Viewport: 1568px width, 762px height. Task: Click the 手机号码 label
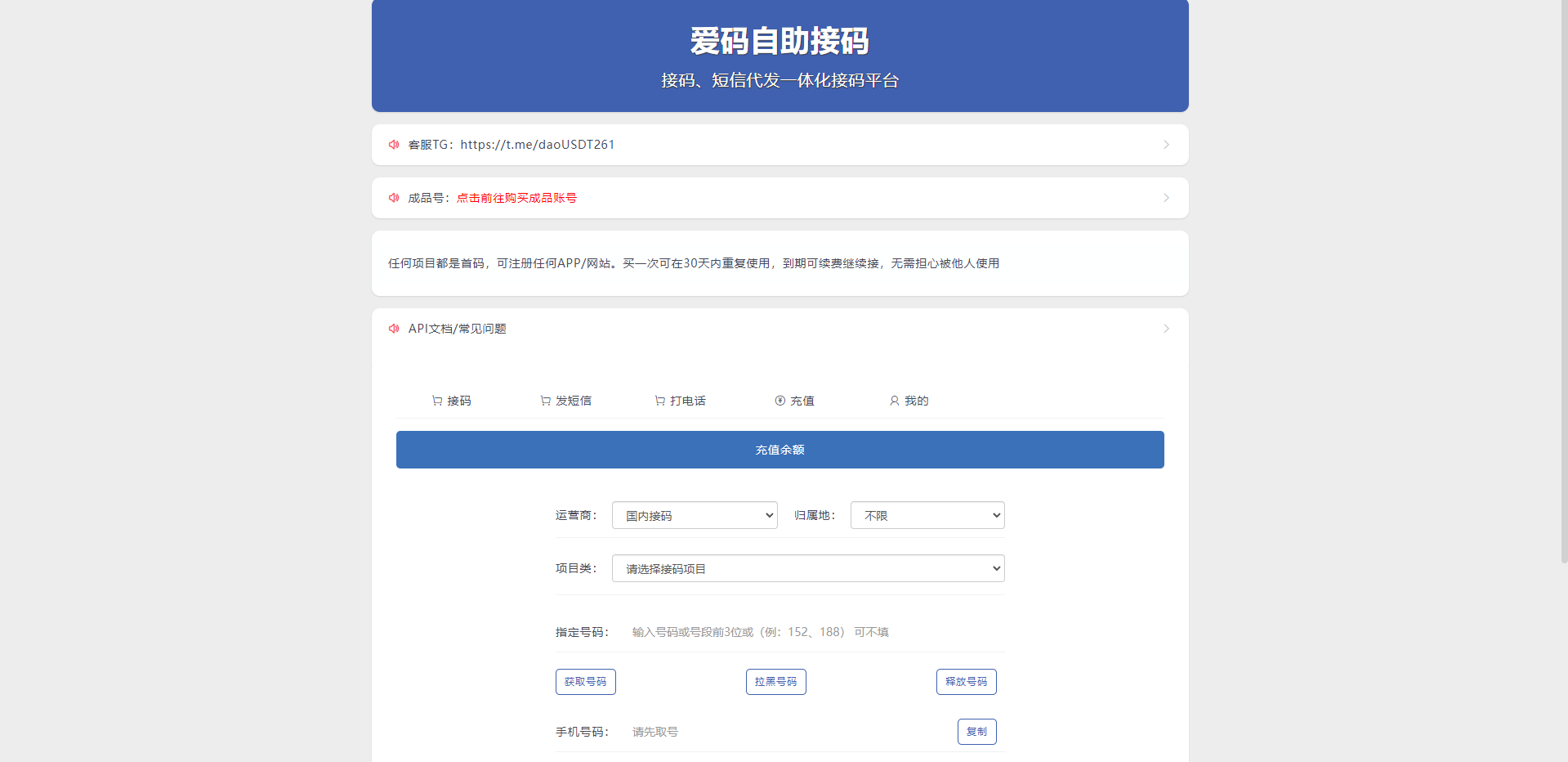tap(582, 732)
